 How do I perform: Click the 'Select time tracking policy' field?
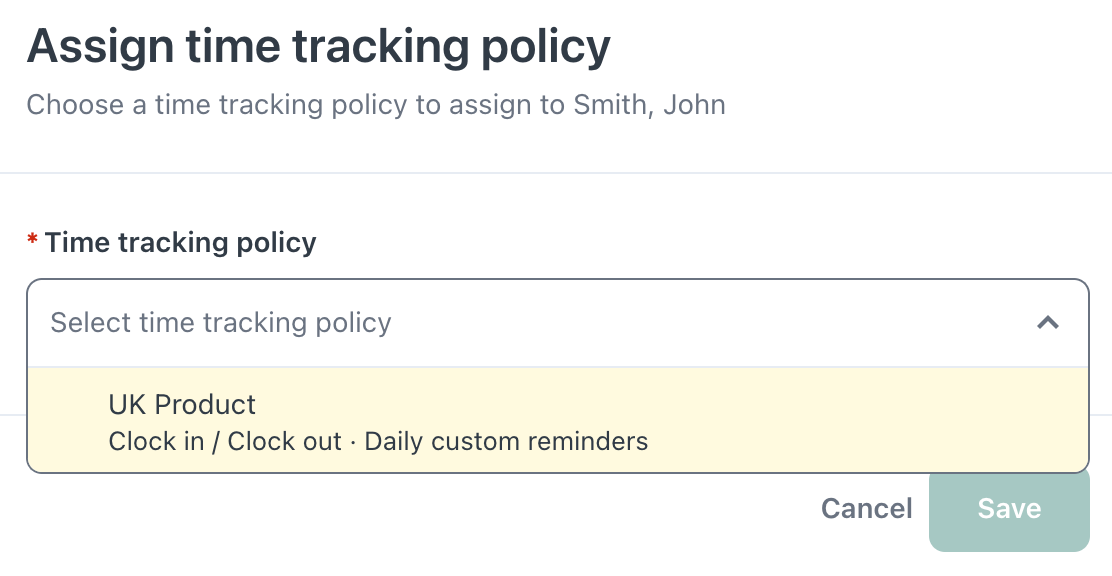point(557,323)
